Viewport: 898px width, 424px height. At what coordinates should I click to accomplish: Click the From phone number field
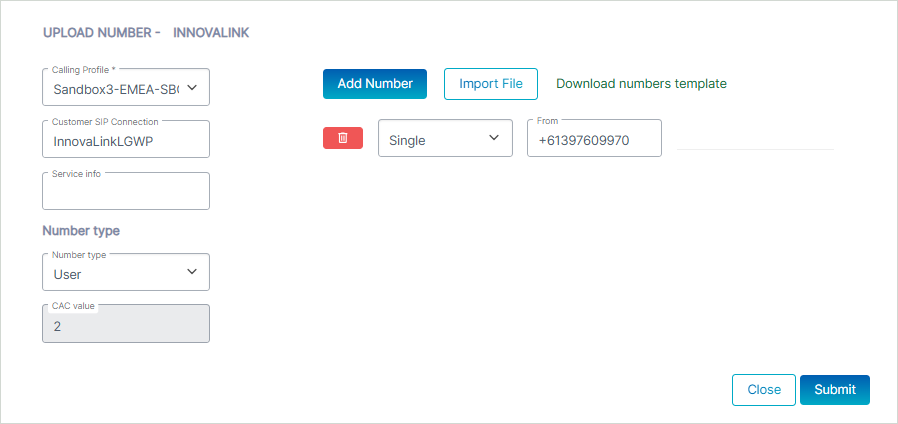coord(594,141)
